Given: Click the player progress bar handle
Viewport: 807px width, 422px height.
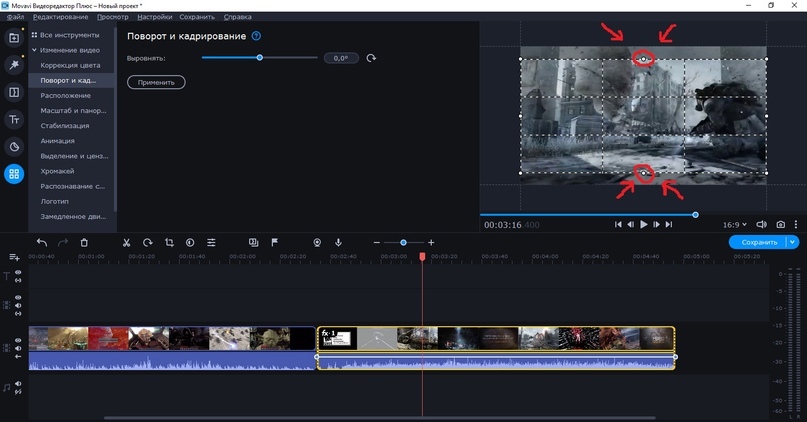Looking at the screenshot, I should (x=695, y=215).
